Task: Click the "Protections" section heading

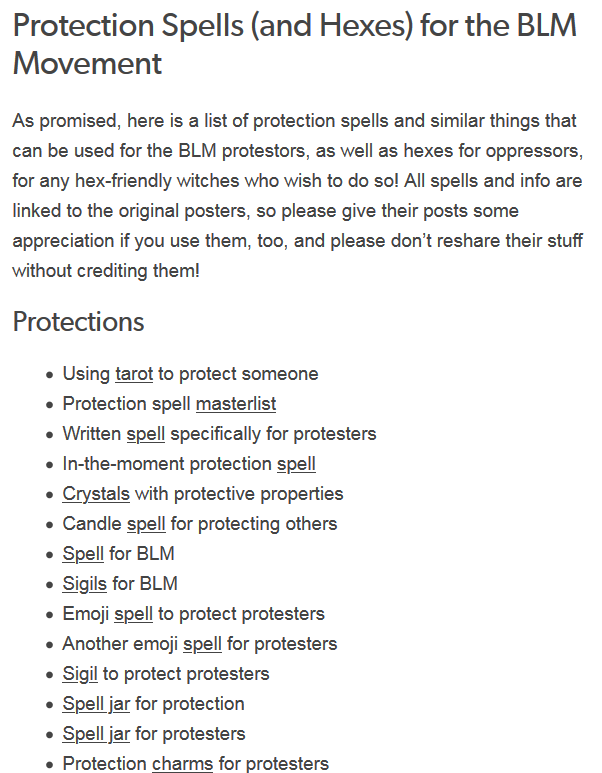Action: 78,322
